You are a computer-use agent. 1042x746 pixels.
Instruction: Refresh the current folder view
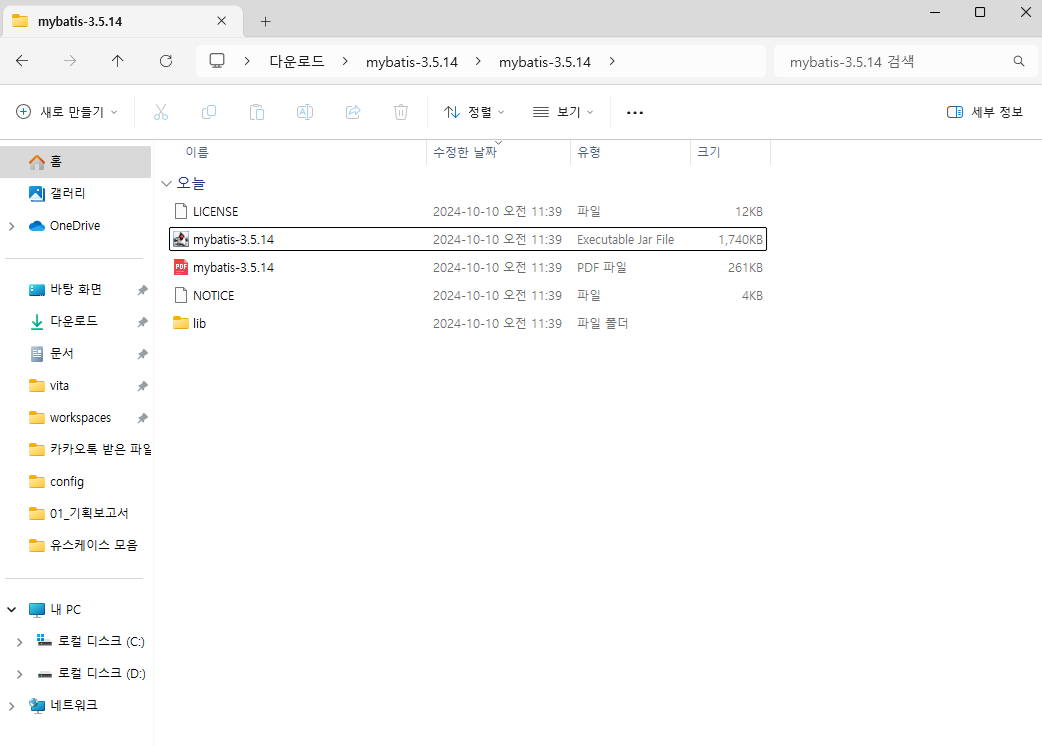tap(166, 61)
